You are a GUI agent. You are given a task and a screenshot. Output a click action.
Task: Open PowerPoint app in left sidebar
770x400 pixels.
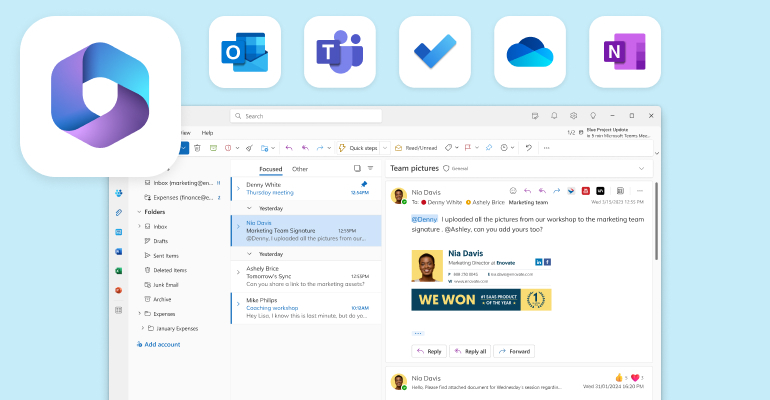pos(118,290)
